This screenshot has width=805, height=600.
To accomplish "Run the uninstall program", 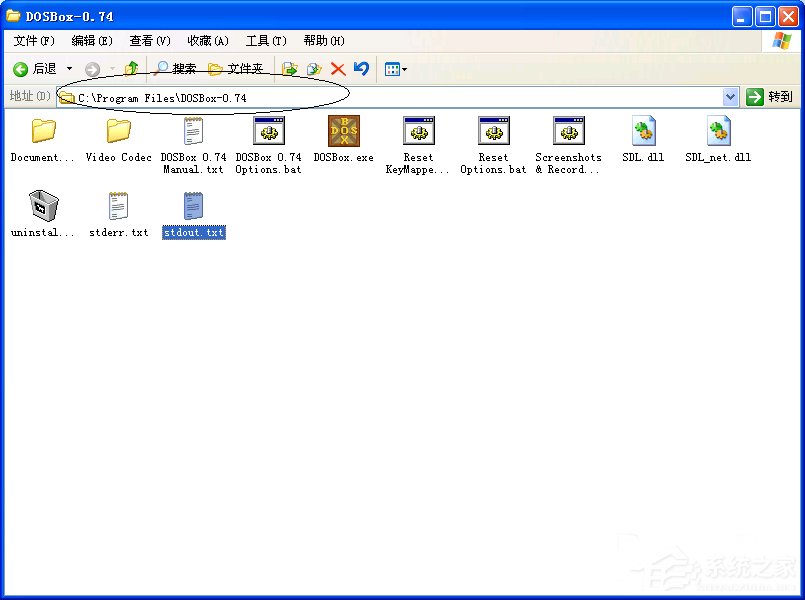I will (42, 205).
